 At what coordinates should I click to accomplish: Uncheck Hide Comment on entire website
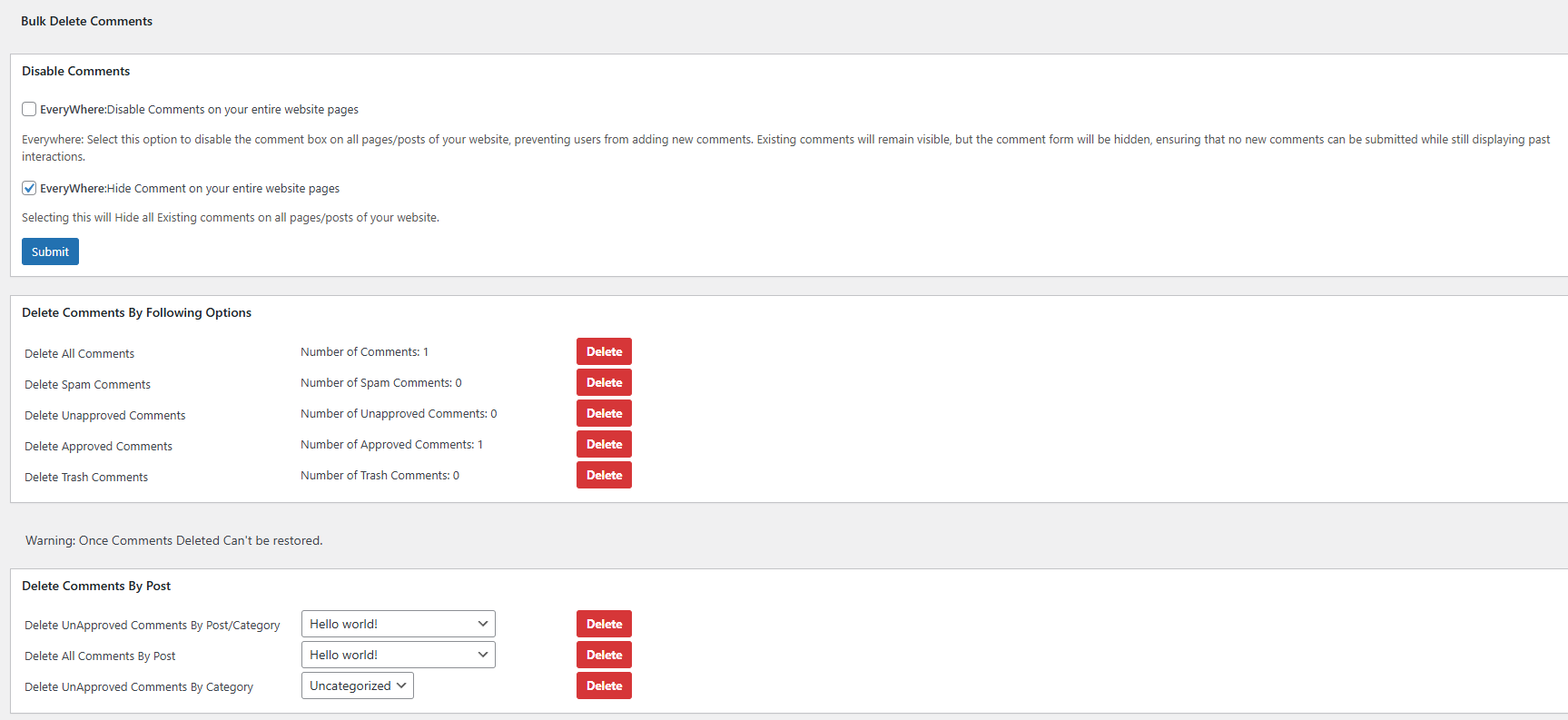[x=29, y=188]
